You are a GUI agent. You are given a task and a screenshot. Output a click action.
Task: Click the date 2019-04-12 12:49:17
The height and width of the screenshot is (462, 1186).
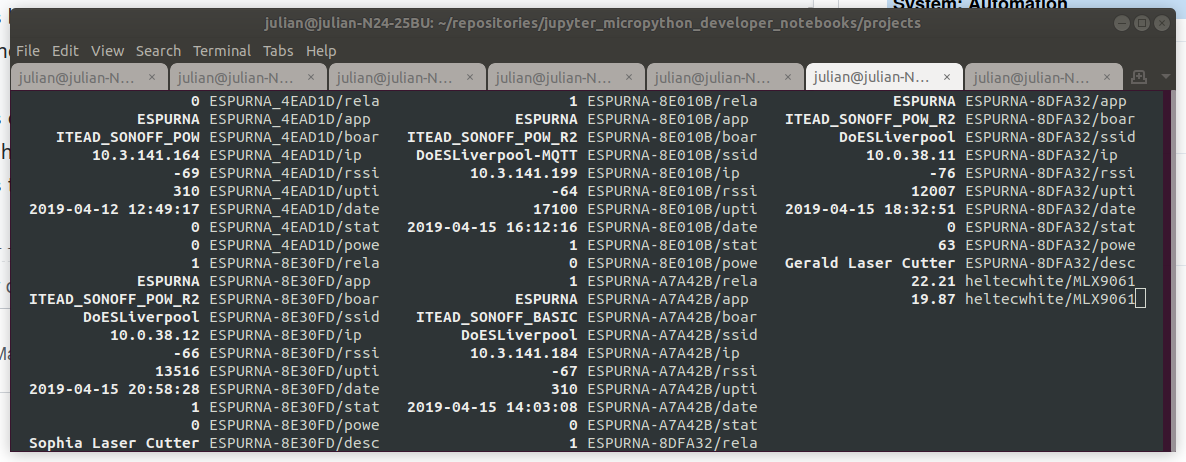click(114, 209)
